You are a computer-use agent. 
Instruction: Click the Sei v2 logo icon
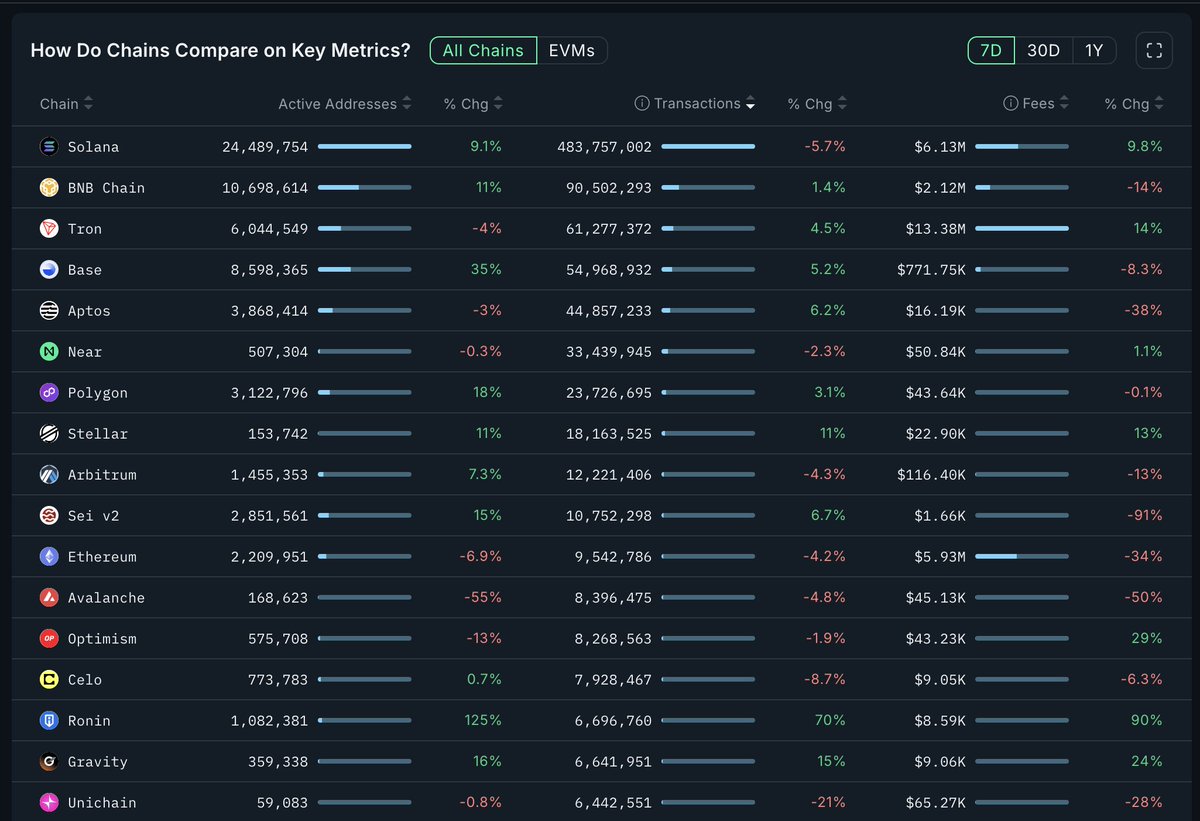pos(49,515)
